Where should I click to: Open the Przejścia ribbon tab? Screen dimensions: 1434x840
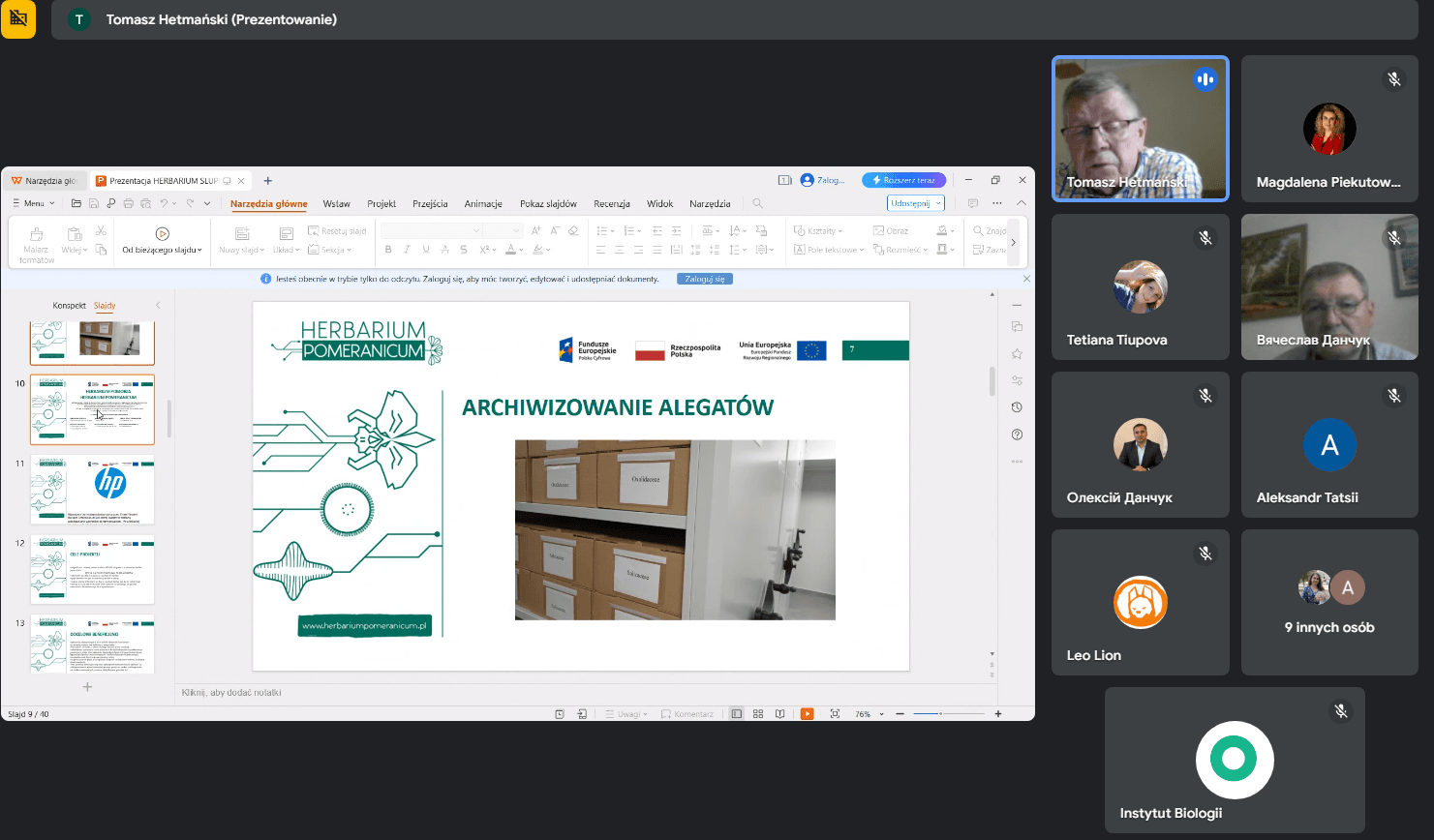430,203
